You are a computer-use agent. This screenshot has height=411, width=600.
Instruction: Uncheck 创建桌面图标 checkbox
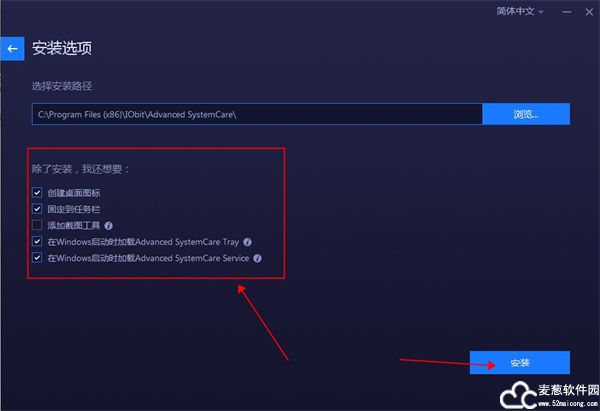tap(37, 192)
